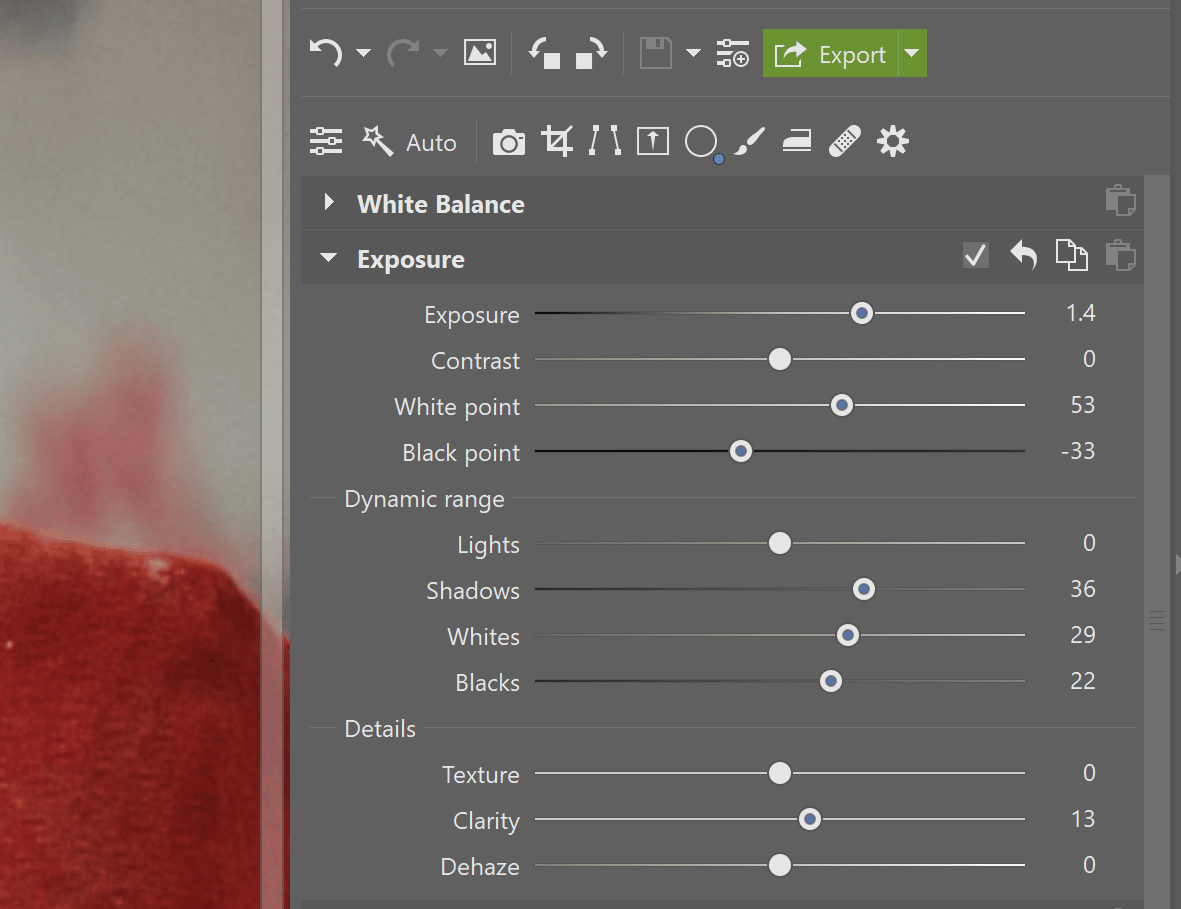The image size is (1181, 909).
Task: Click the Lights slider handle
Action: (x=780, y=543)
